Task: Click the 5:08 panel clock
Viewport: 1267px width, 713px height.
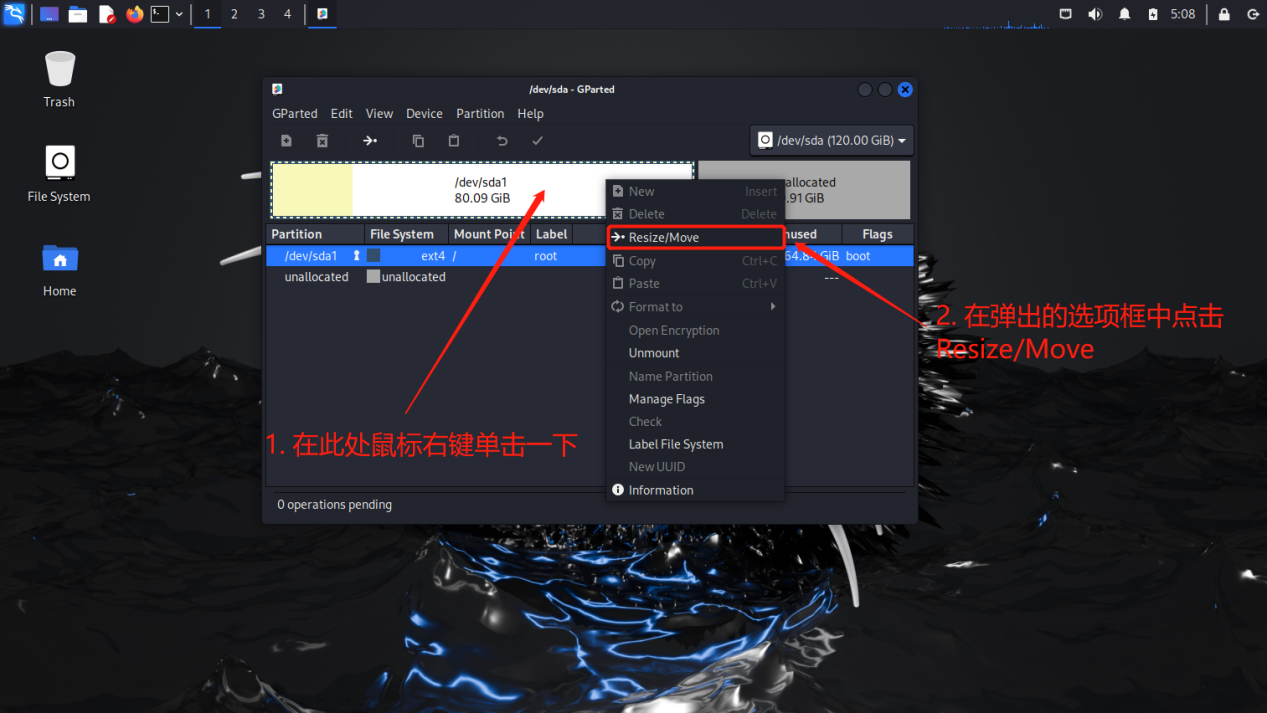Action: pyautogui.click(x=1183, y=14)
